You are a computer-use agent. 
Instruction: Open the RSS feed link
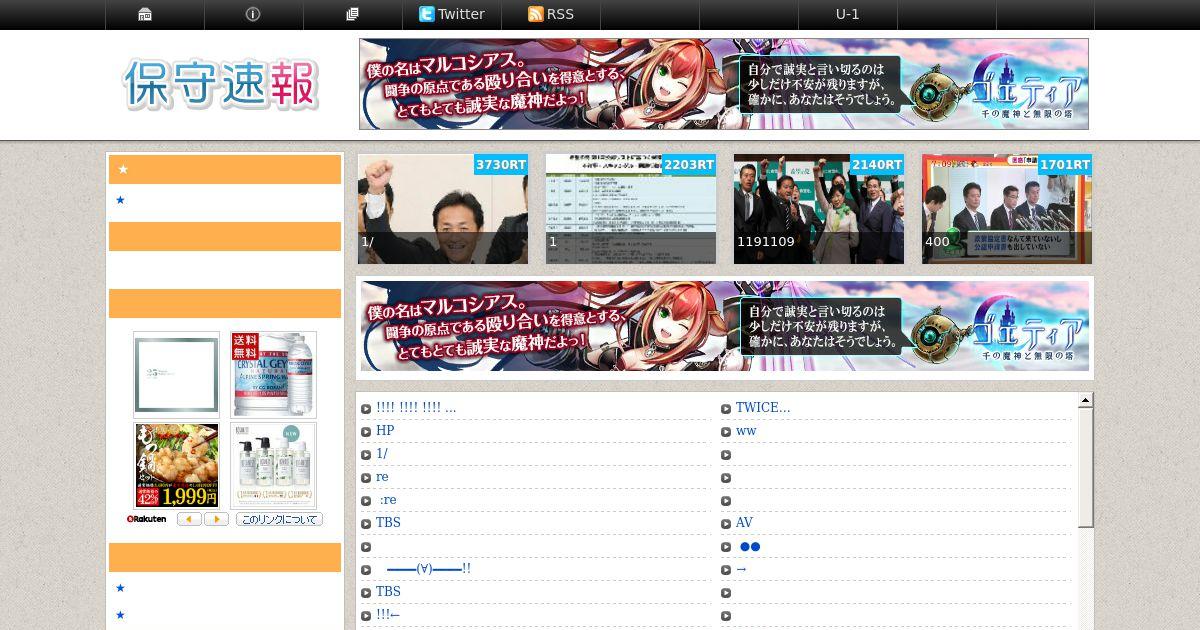point(551,14)
